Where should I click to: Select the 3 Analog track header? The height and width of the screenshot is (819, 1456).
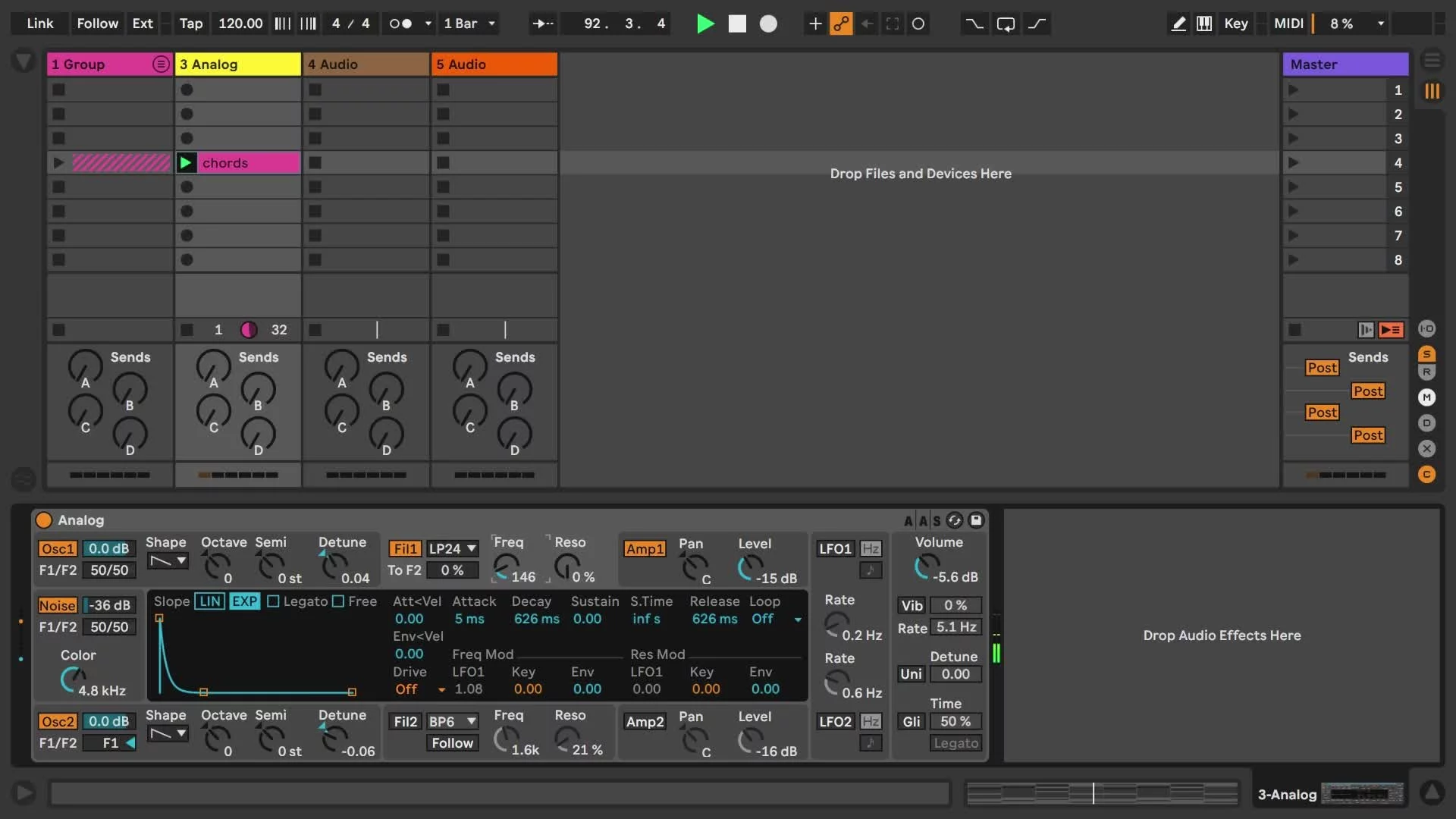click(237, 64)
